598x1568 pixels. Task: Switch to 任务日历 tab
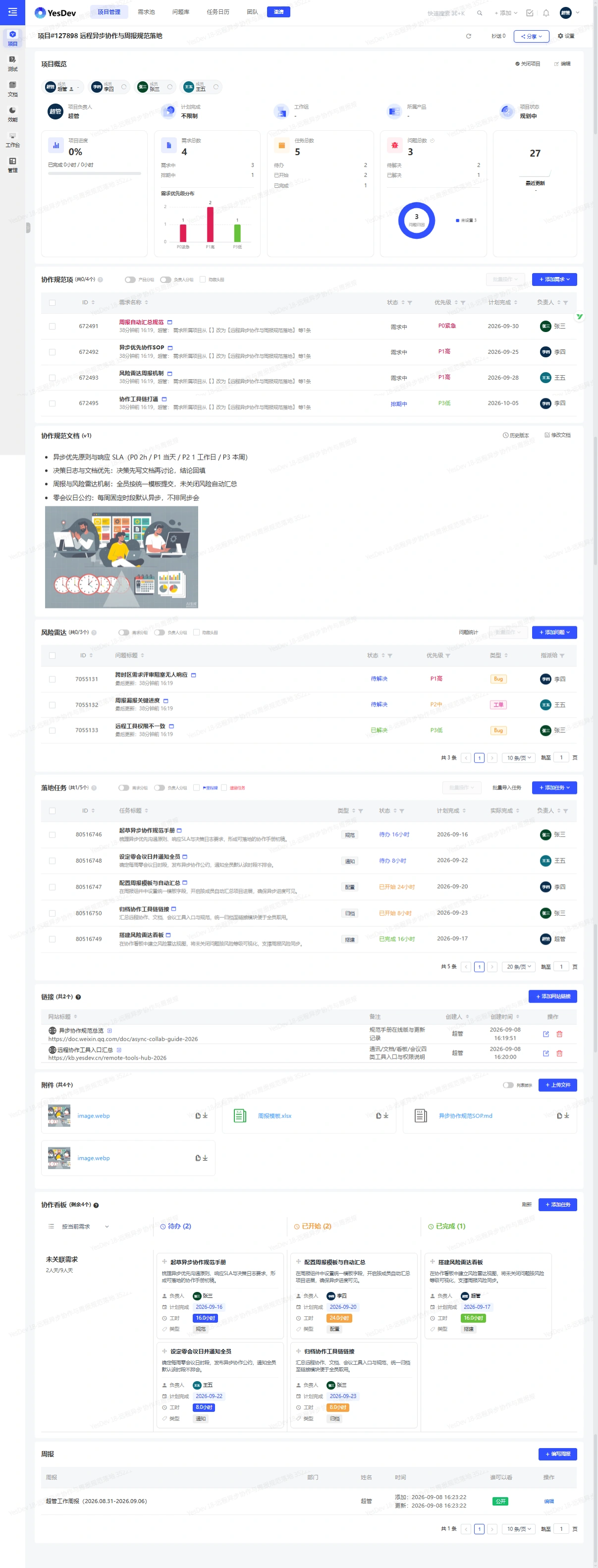click(218, 11)
